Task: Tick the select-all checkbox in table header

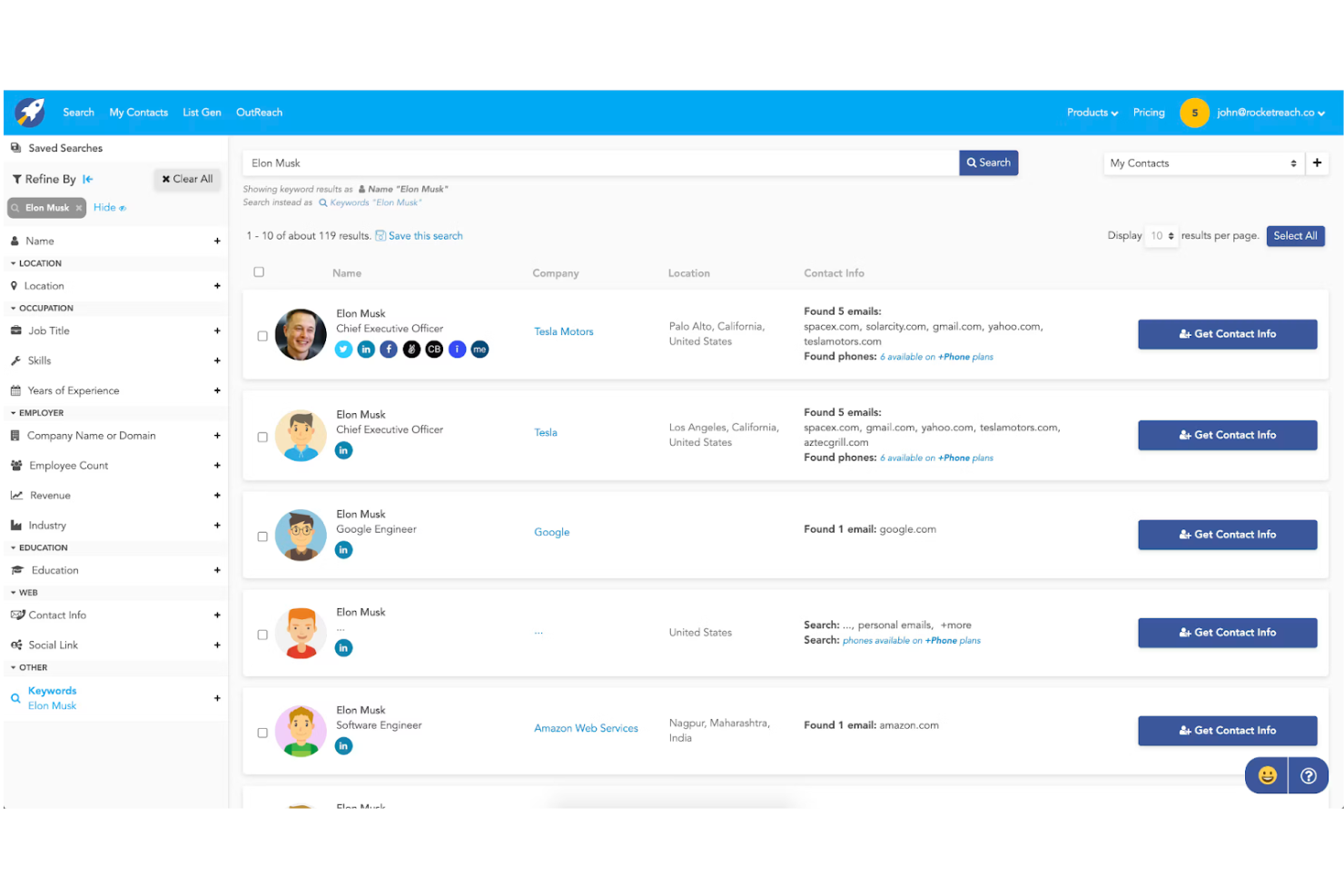Action: [259, 272]
